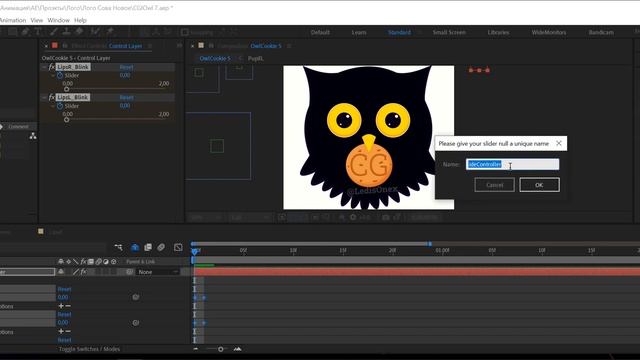This screenshot has width=640, height=360.
Task: Toggle the shy switch on the selected layer row
Action: 61,272
